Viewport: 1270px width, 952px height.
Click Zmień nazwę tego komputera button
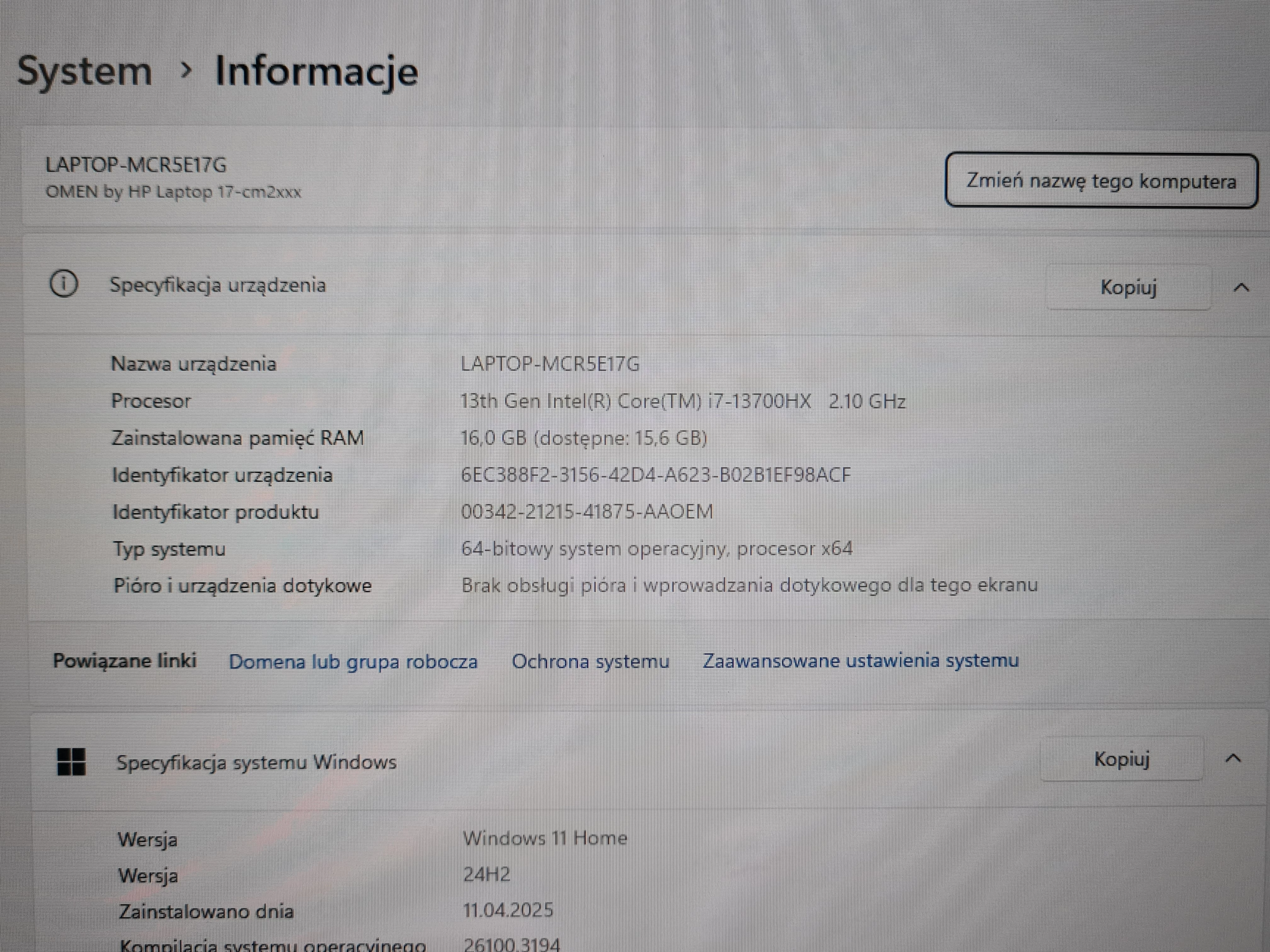1101,181
